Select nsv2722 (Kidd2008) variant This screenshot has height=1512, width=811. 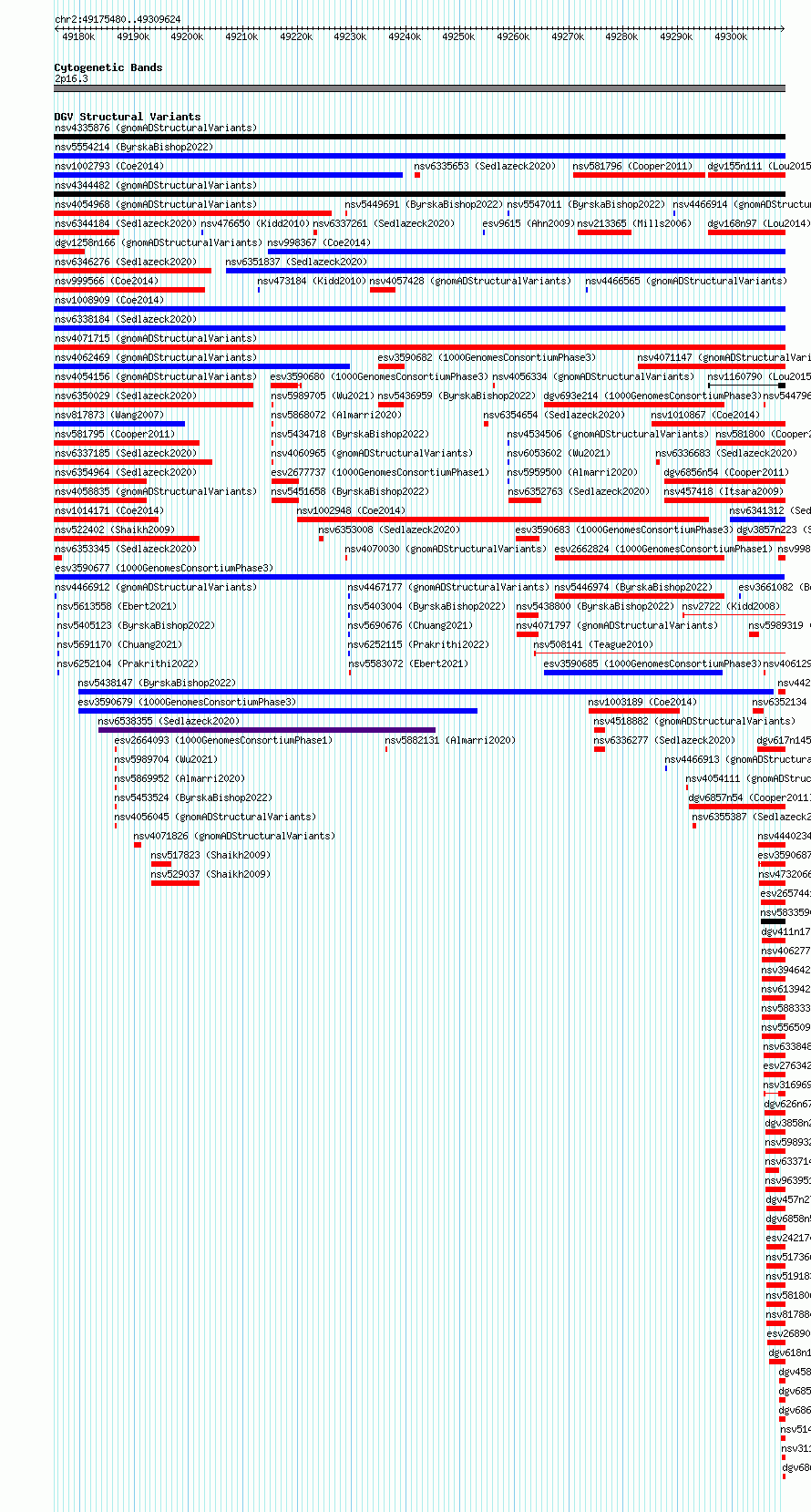point(732,606)
